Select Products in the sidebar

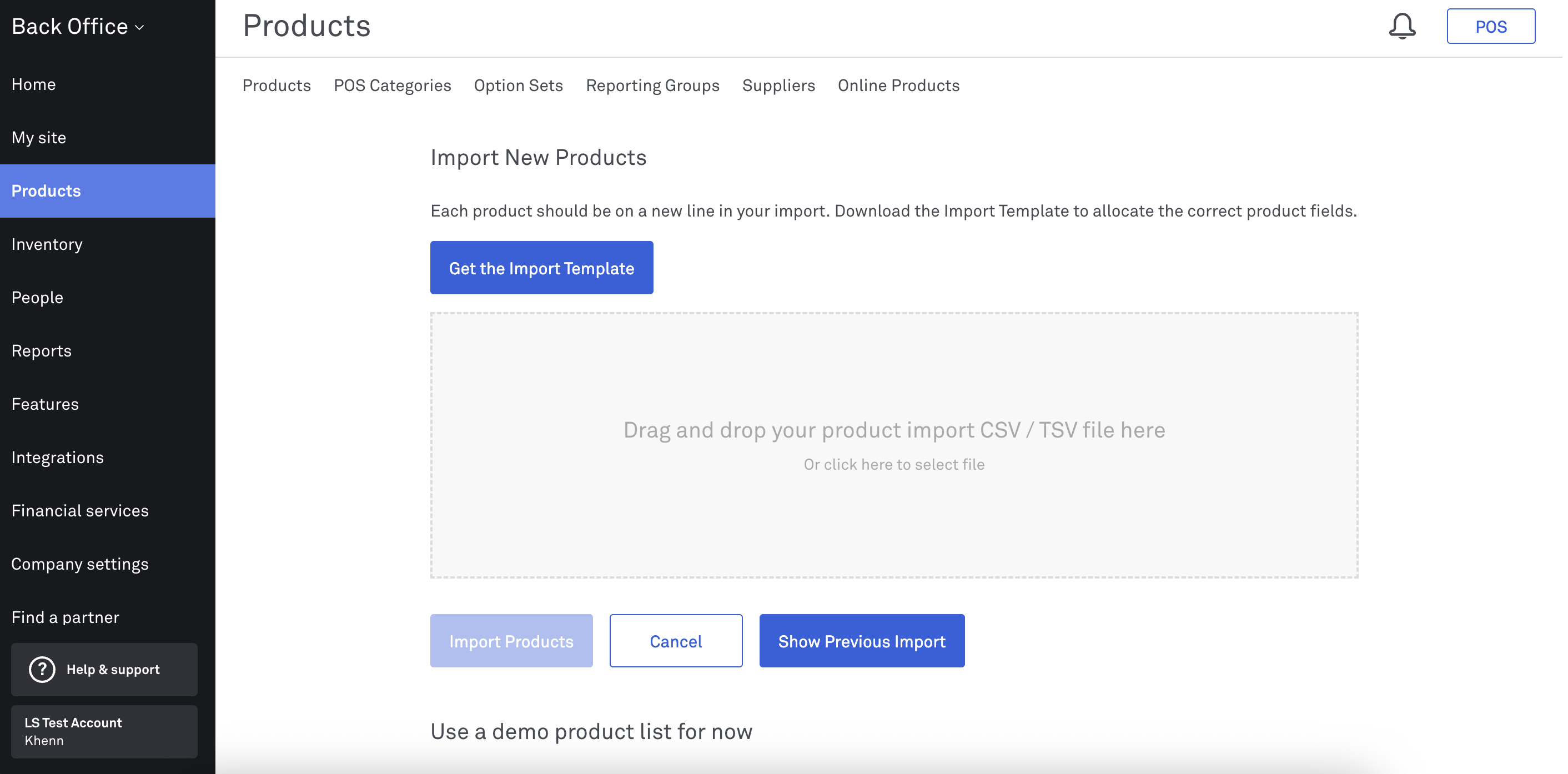(x=107, y=191)
